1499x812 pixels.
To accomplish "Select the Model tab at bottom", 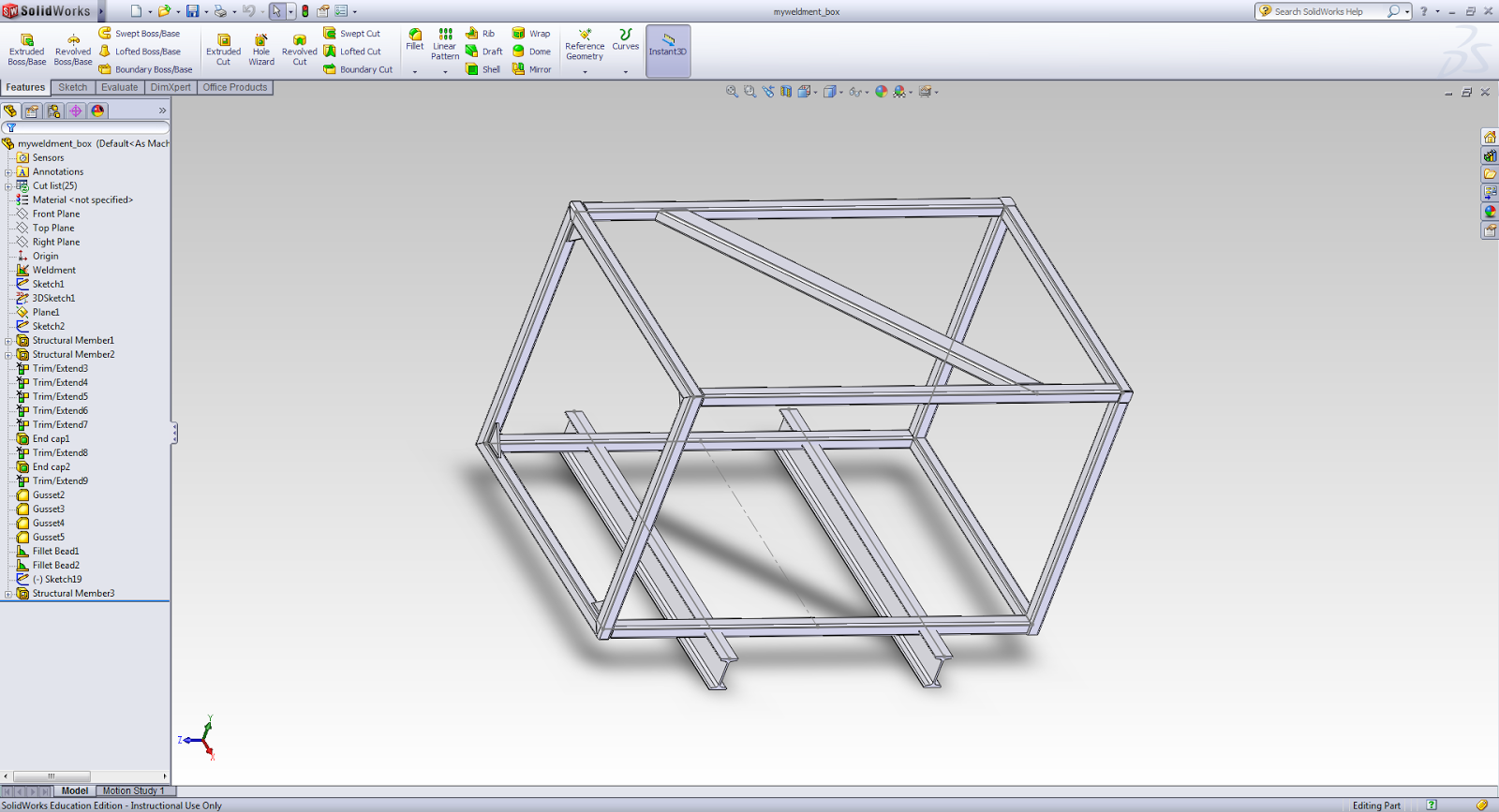I will pos(74,791).
